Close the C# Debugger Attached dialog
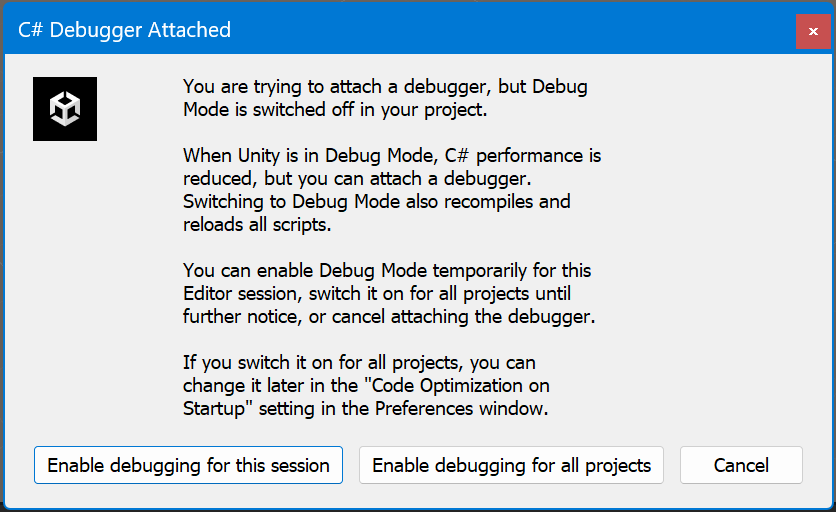 [x=813, y=31]
